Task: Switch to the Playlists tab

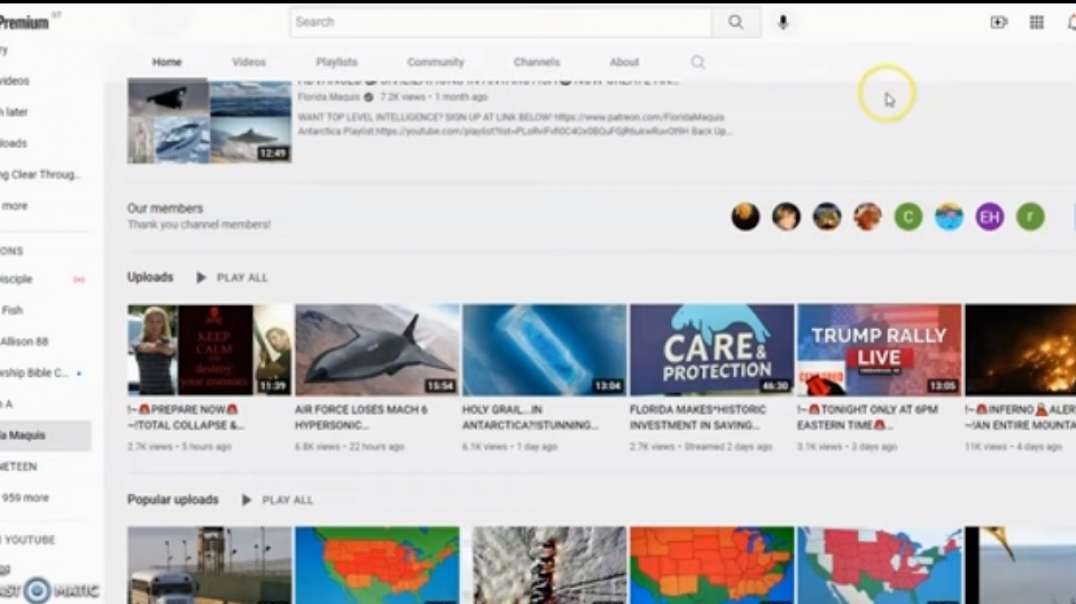Action: pyautogui.click(x=336, y=62)
